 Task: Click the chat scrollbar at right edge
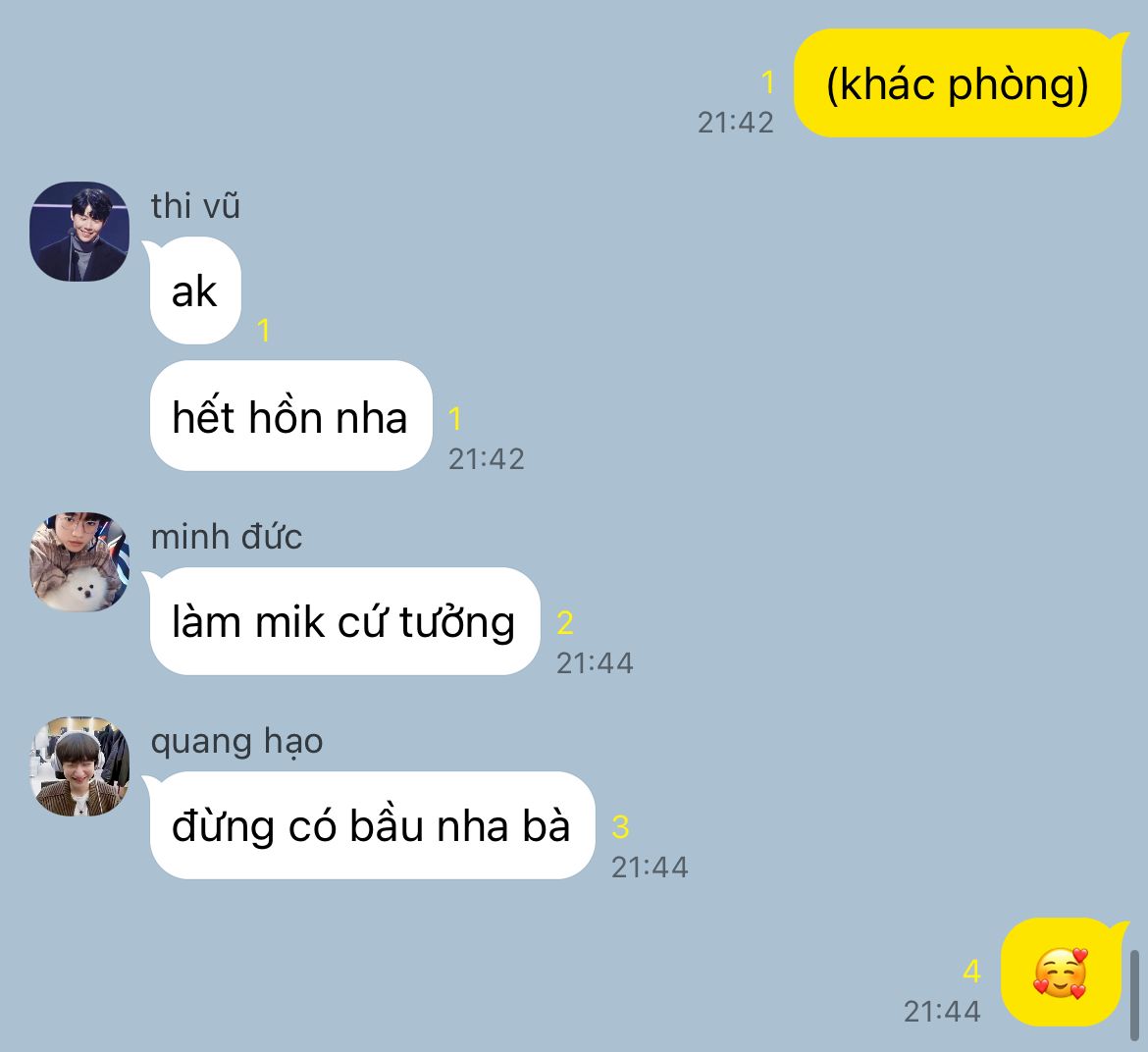click(1135, 996)
